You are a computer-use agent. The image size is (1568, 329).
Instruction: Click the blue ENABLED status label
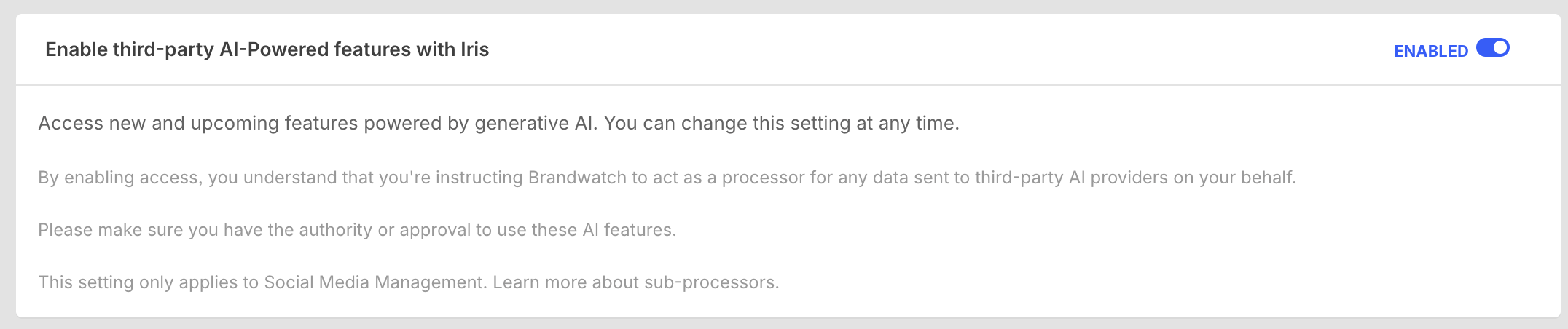click(x=1430, y=51)
